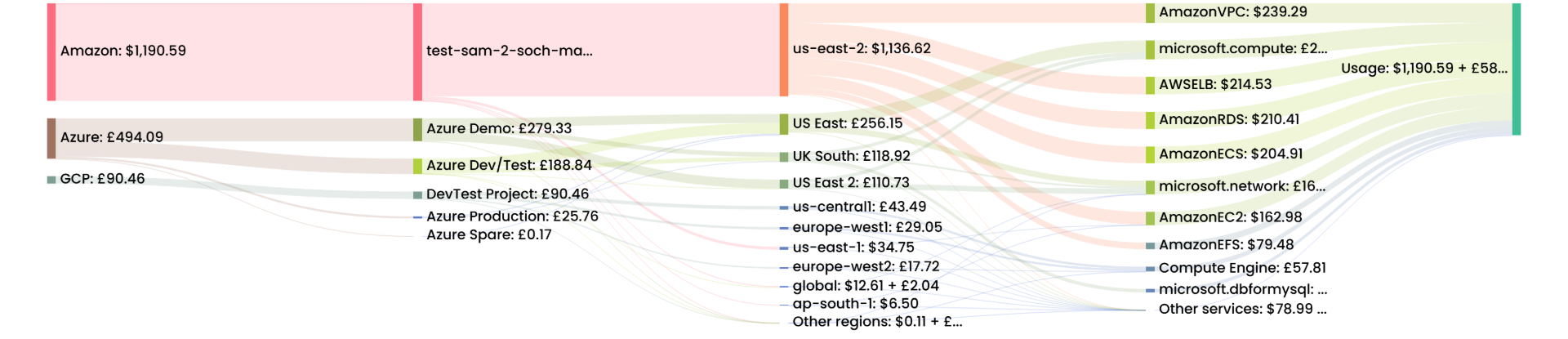
Task: Select the test-sam-2-soch-ma… account label
Action: [x=509, y=51]
